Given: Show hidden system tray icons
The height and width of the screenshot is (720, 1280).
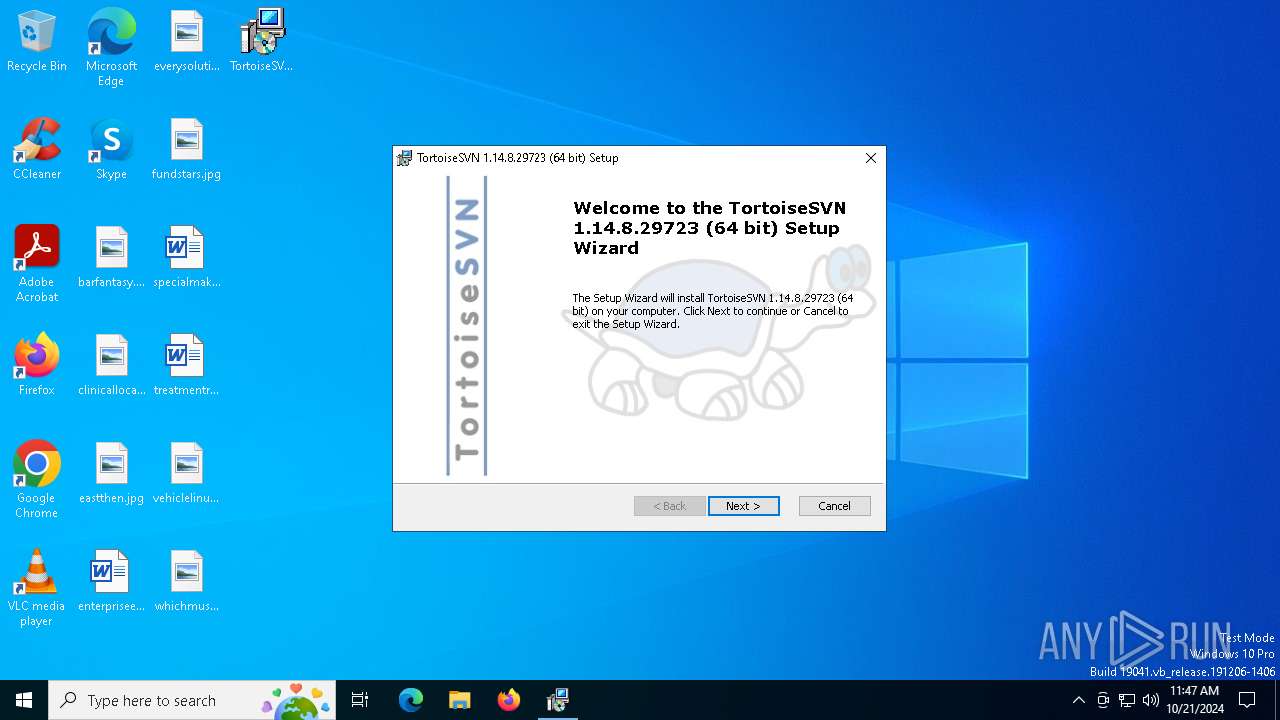Looking at the screenshot, I should point(1078,700).
